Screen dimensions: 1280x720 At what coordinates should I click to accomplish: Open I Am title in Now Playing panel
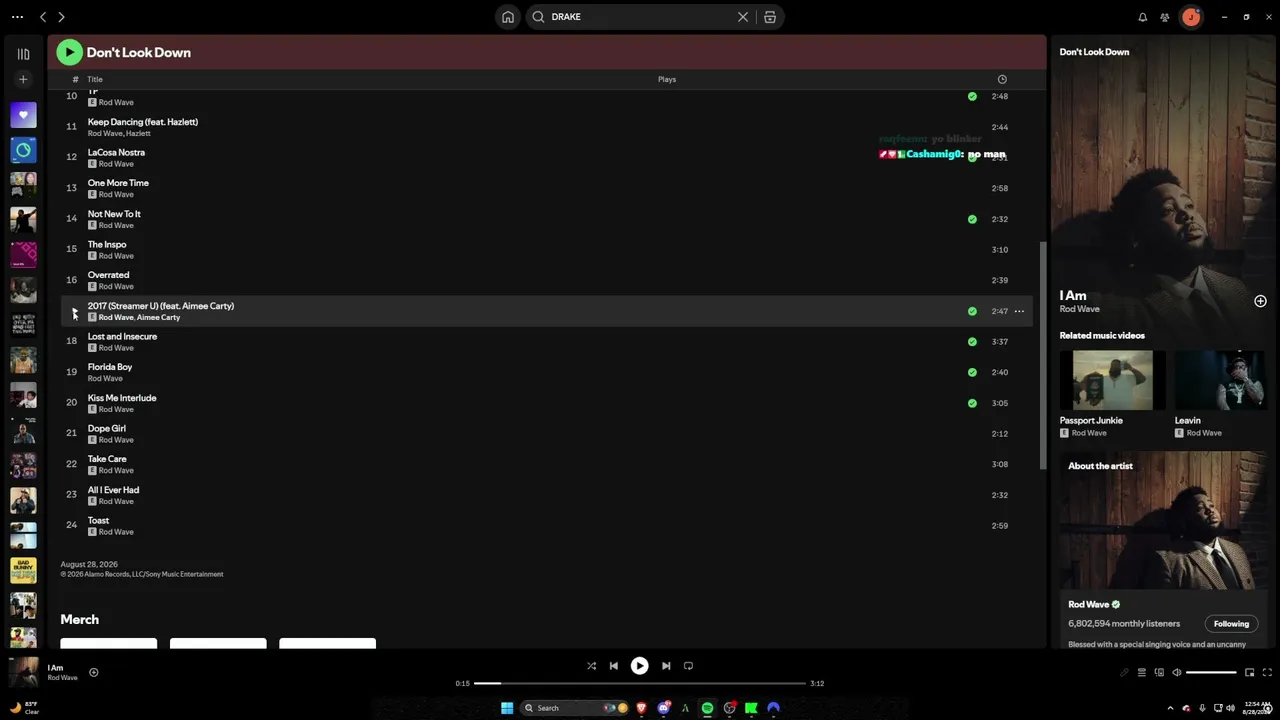pos(1073,296)
